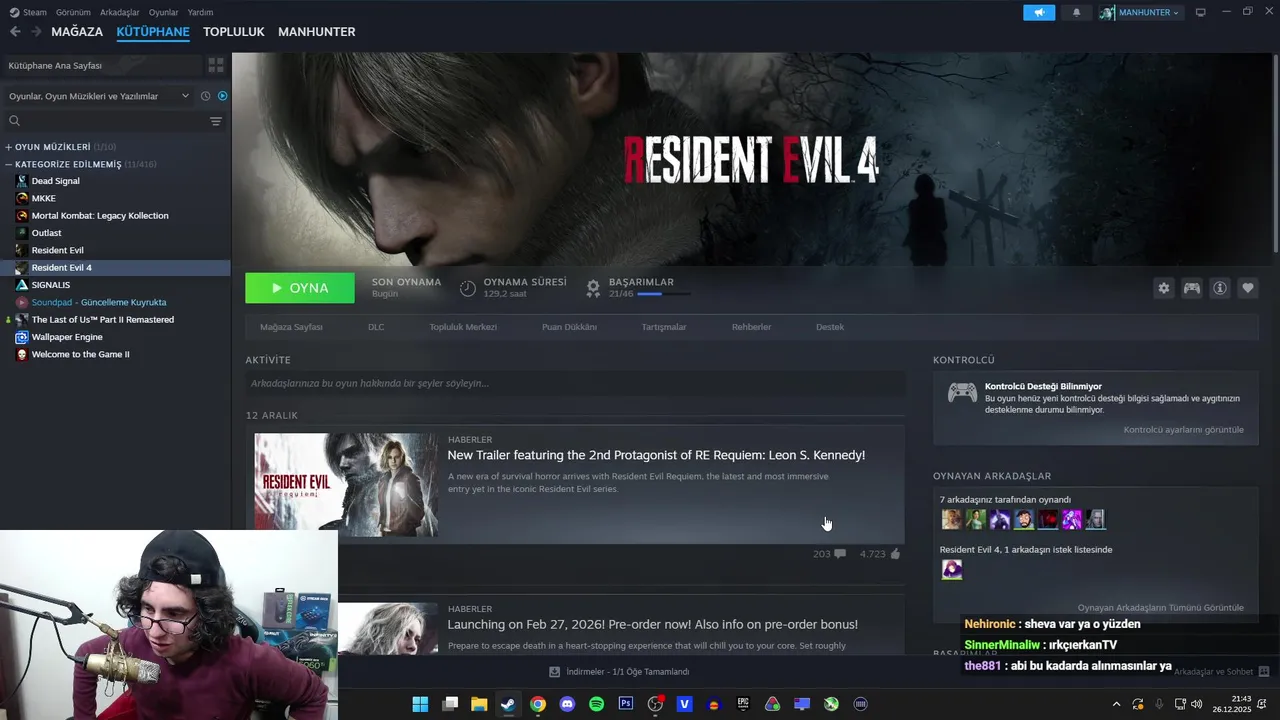Open the Oyunlar menu
This screenshot has width=1280, height=720.
(x=164, y=12)
